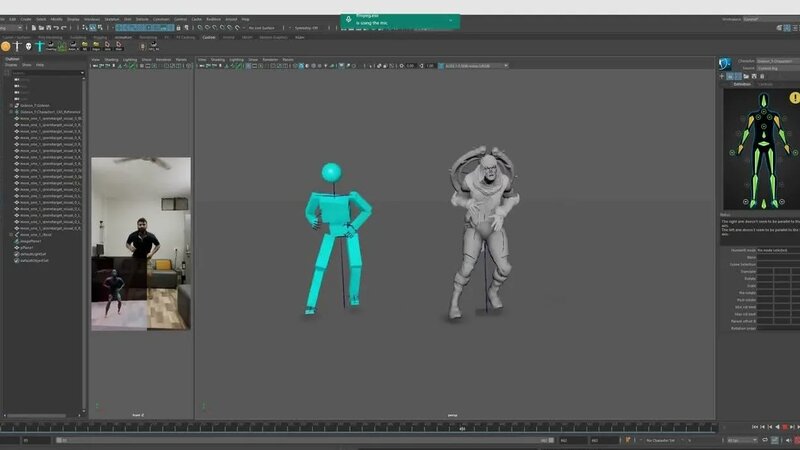
Task: Click the Save Scene icon
Action: (x=48, y=28)
